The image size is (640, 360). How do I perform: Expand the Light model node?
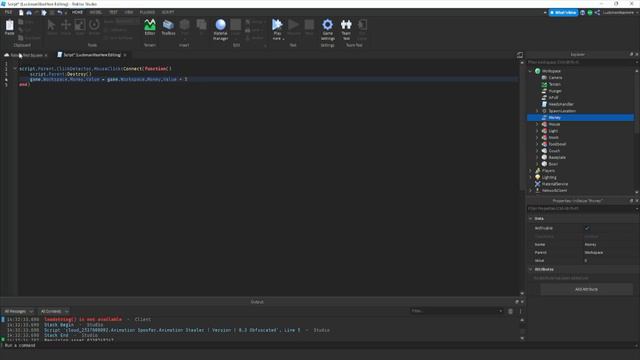coord(537,131)
